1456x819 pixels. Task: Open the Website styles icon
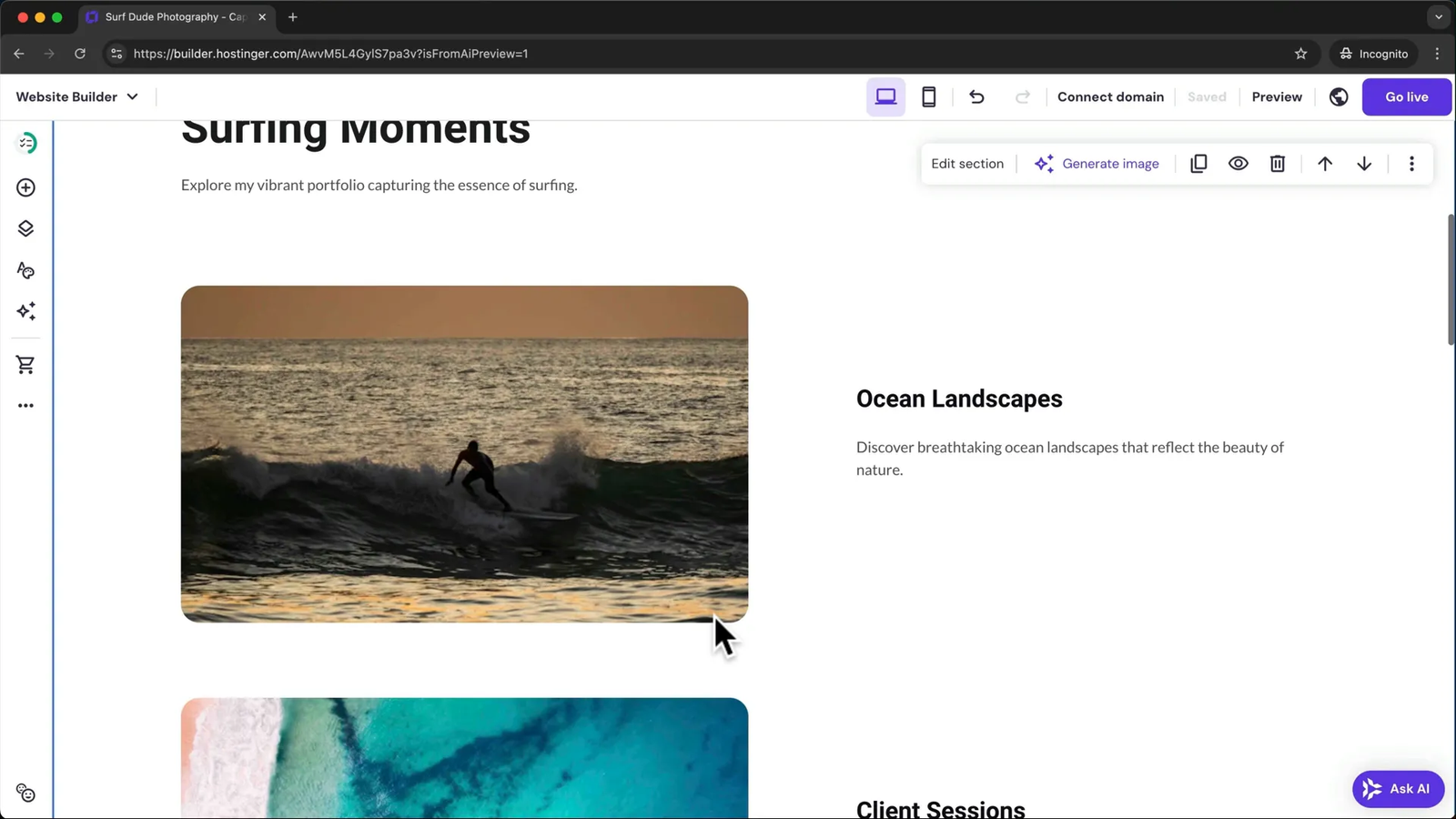pos(25,270)
